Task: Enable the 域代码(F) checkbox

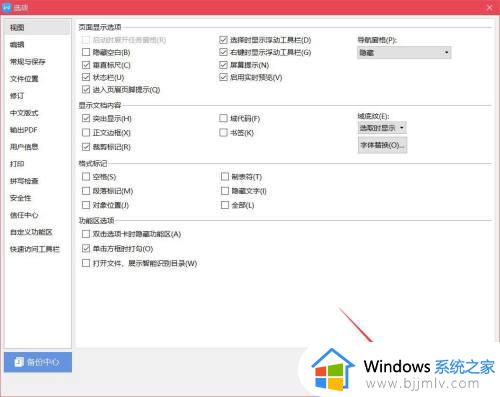Action: coord(223,118)
